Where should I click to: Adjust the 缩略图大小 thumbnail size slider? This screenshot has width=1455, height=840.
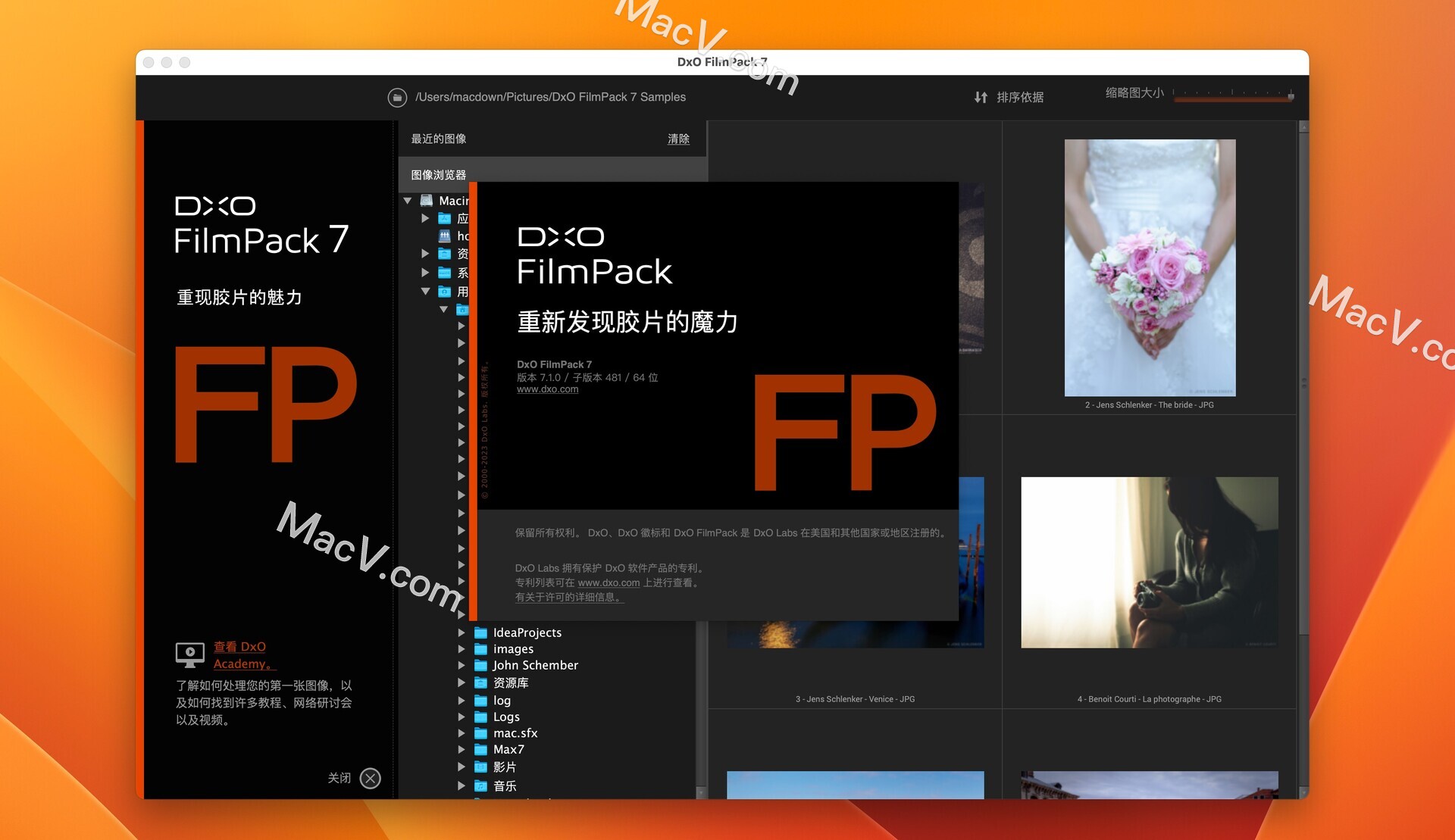pyautogui.click(x=1233, y=95)
